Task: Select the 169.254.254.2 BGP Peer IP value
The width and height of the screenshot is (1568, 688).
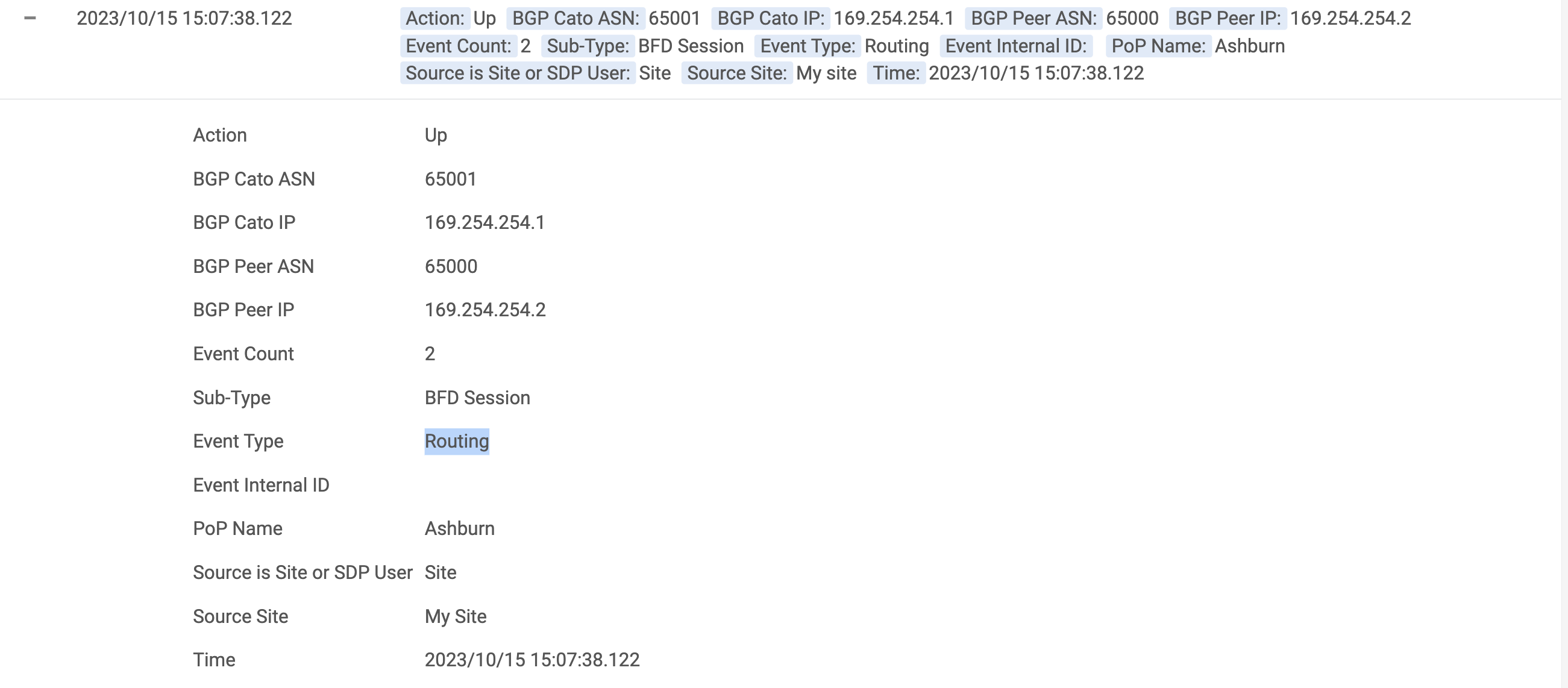Action: [485, 310]
